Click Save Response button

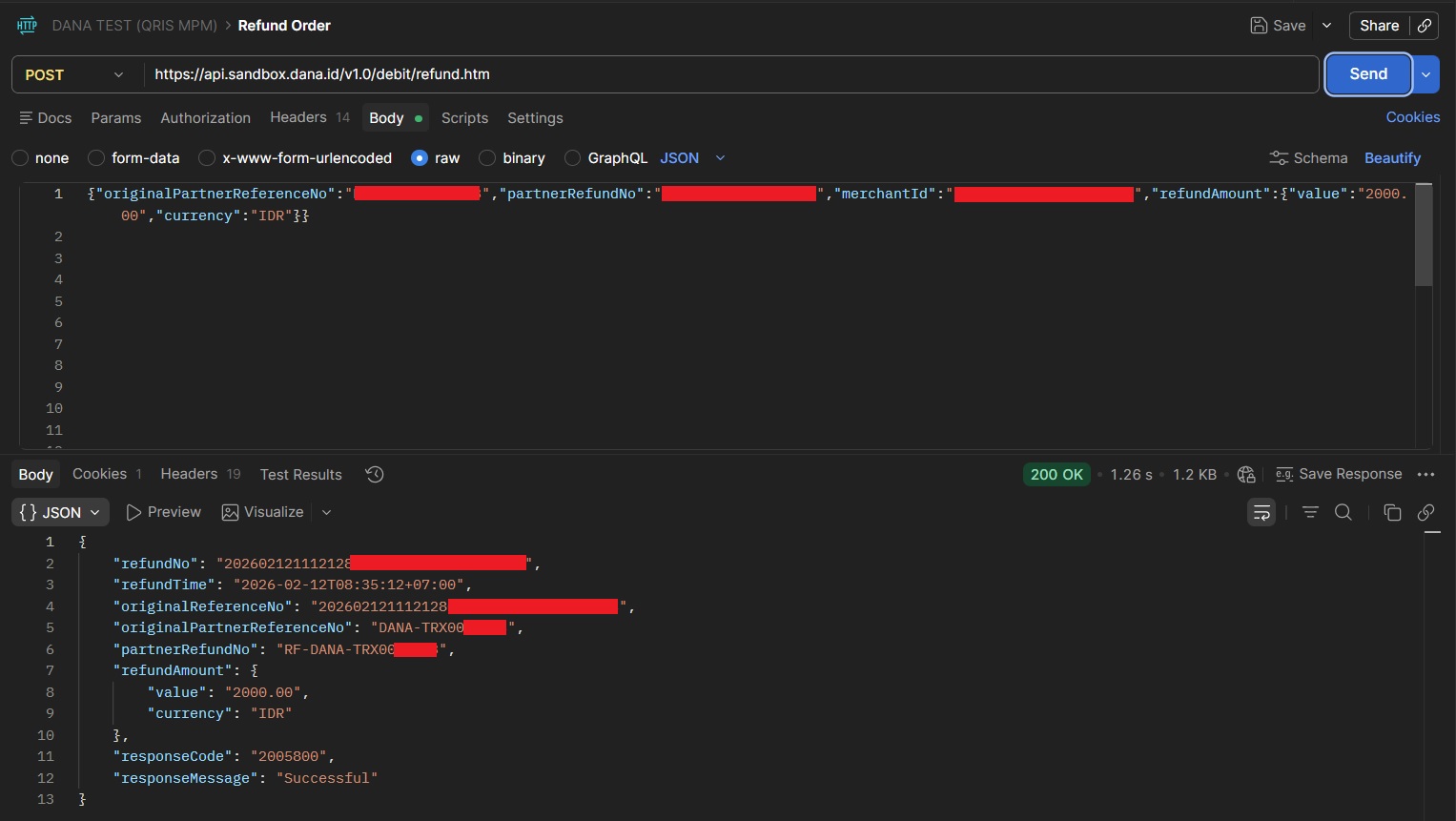click(x=1339, y=475)
